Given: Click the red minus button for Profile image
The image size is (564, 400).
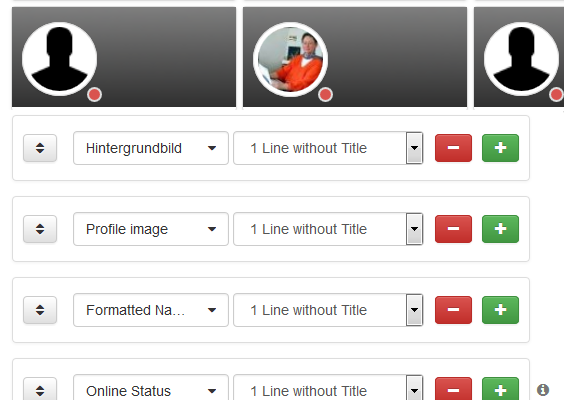Looking at the screenshot, I should click(453, 229).
